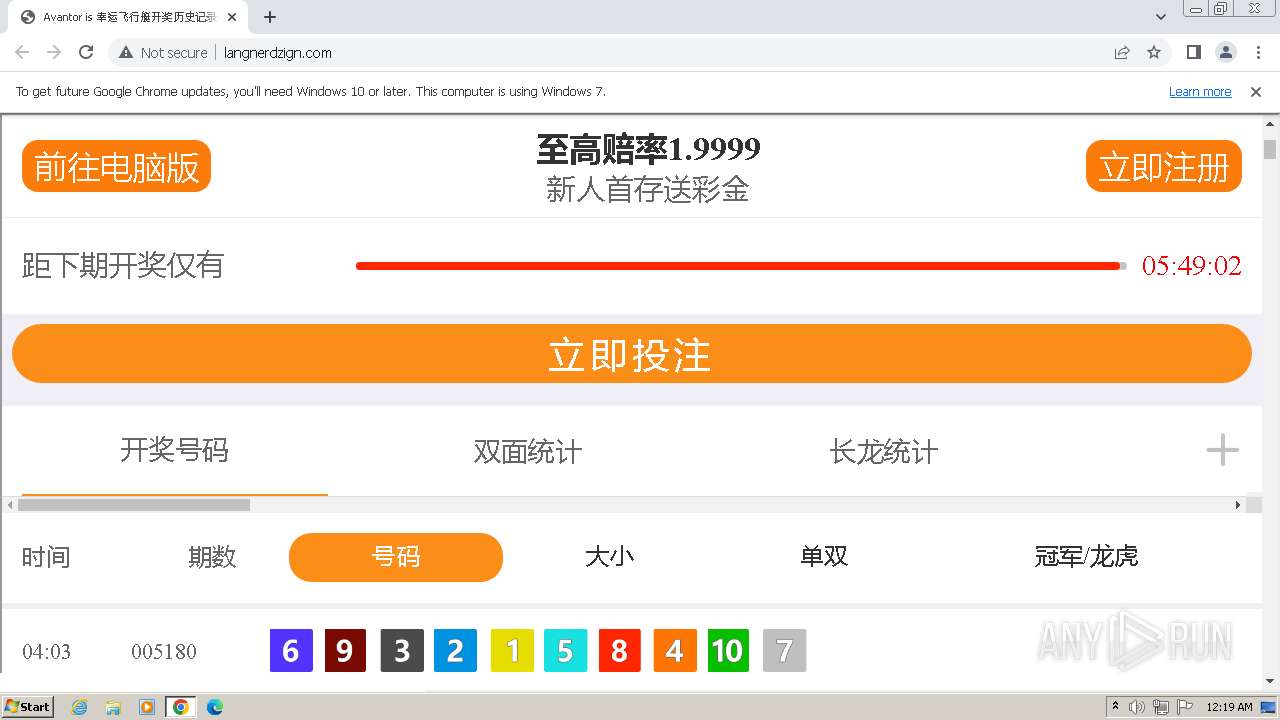Open Internet Explorer from the taskbar

(80, 707)
